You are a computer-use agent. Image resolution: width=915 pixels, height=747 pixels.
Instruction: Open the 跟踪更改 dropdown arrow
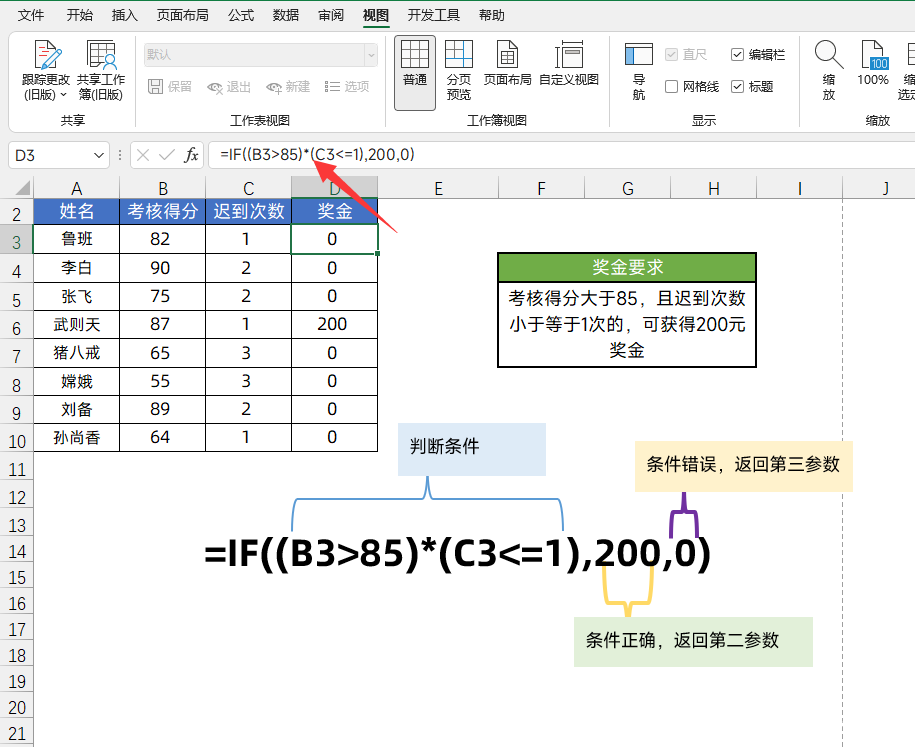click(64, 95)
